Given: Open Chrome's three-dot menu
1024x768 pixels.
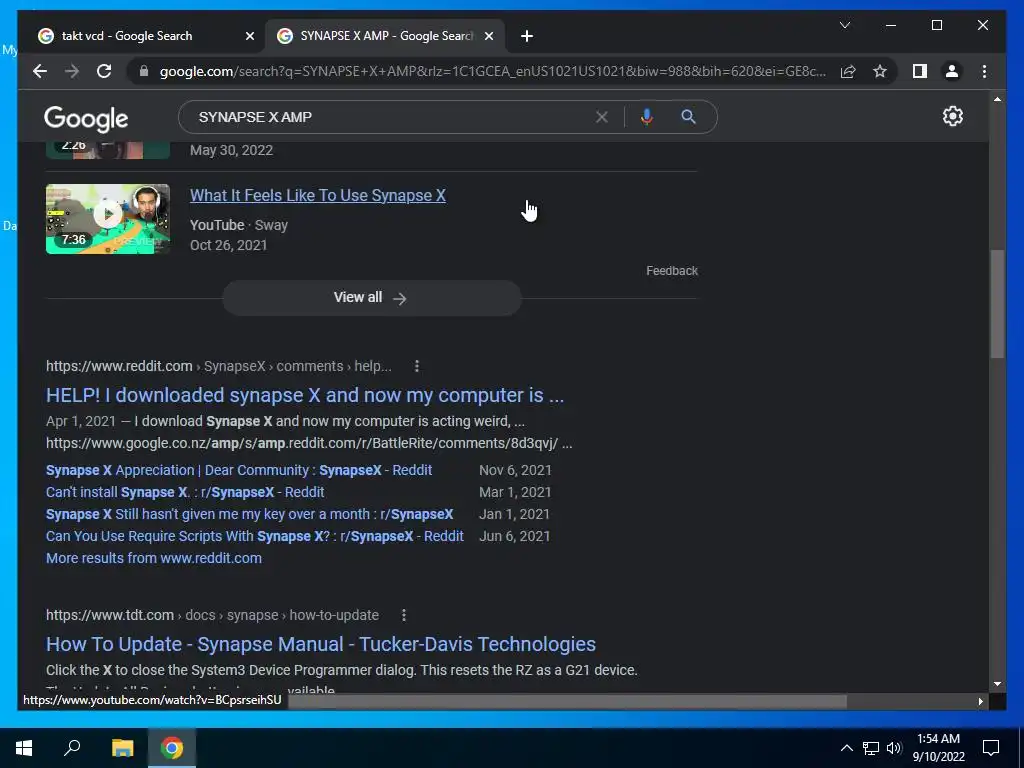Looking at the screenshot, I should pos(984,71).
